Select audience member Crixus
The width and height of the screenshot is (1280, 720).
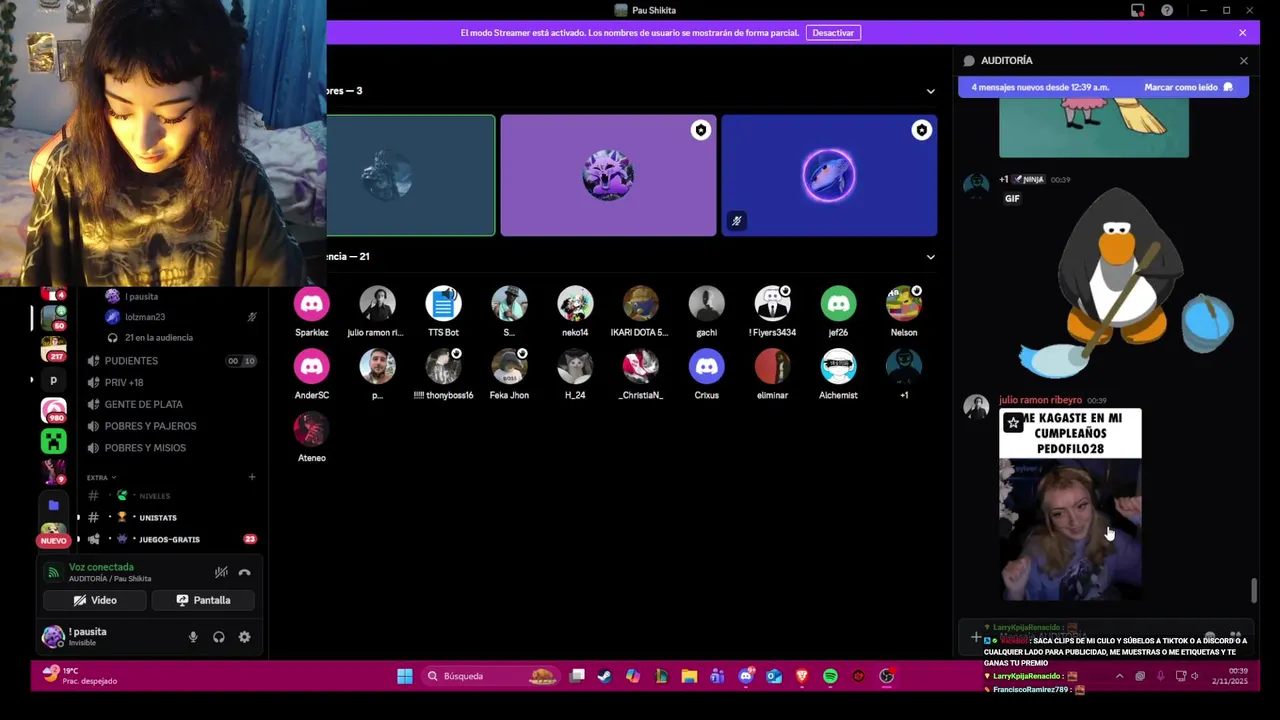click(706, 375)
